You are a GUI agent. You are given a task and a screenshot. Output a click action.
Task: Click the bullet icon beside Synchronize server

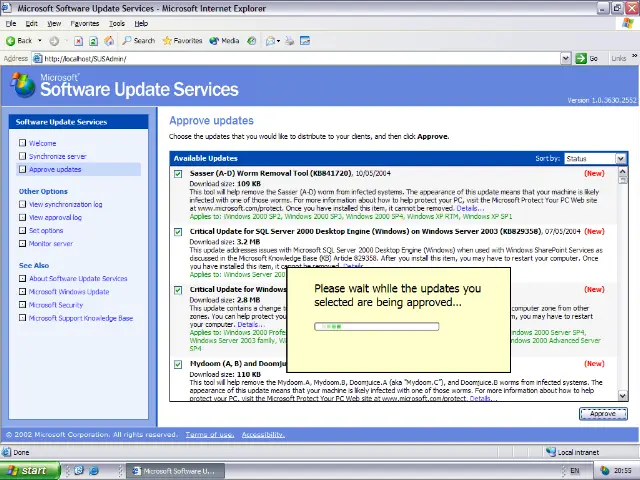[x=22, y=156]
